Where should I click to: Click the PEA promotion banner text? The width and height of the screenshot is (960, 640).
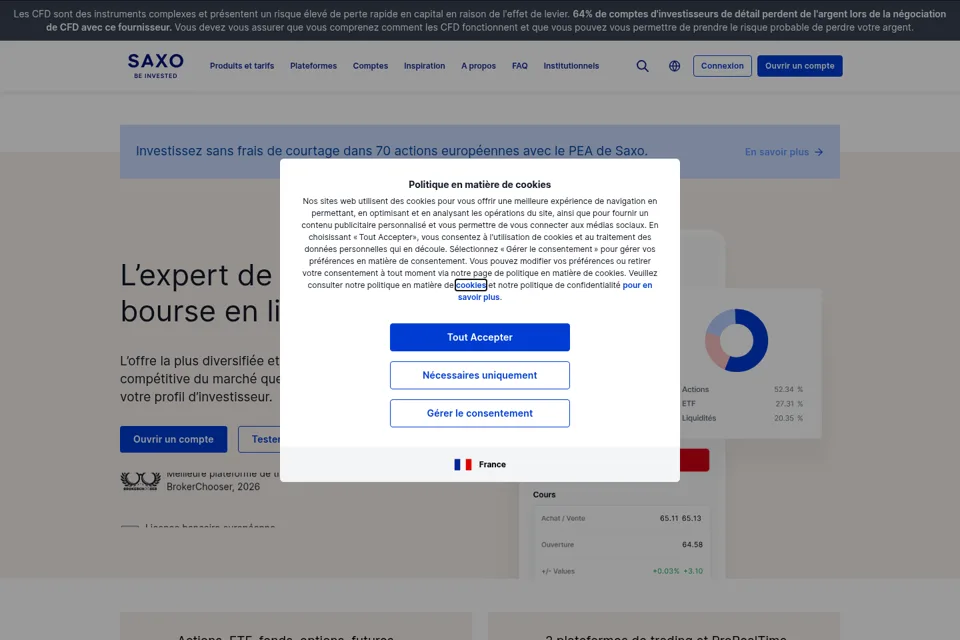tap(391, 151)
